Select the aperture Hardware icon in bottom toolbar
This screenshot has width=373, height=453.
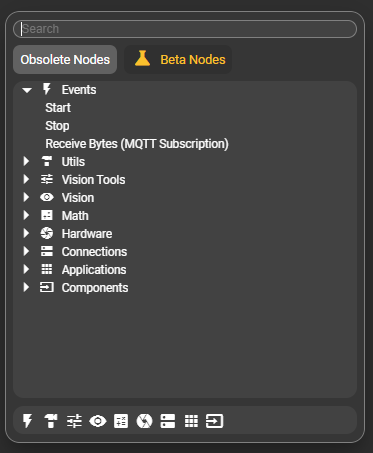[x=144, y=421]
